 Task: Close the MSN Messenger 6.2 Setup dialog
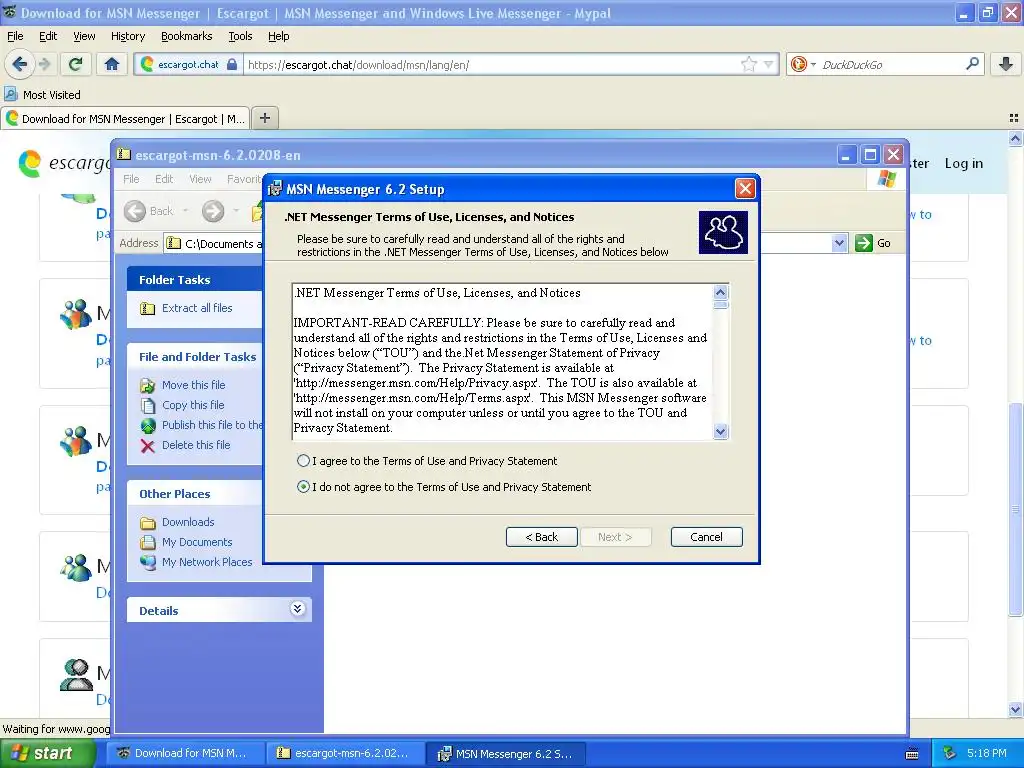pyautogui.click(x=744, y=189)
